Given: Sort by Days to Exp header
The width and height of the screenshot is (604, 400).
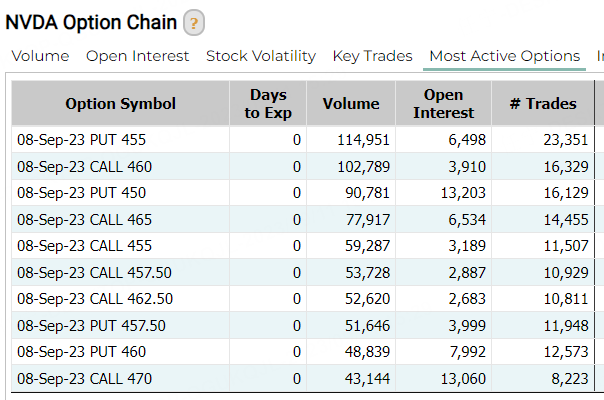Looking at the screenshot, I should [268, 104].
